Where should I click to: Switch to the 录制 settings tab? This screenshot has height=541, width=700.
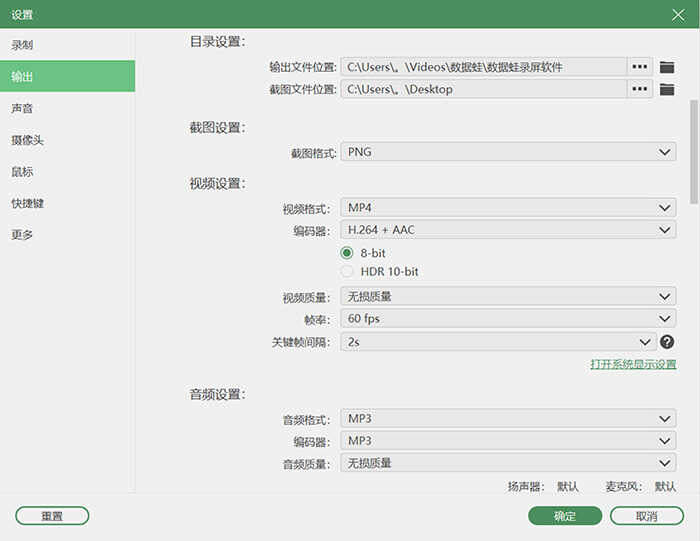(67, 45)
